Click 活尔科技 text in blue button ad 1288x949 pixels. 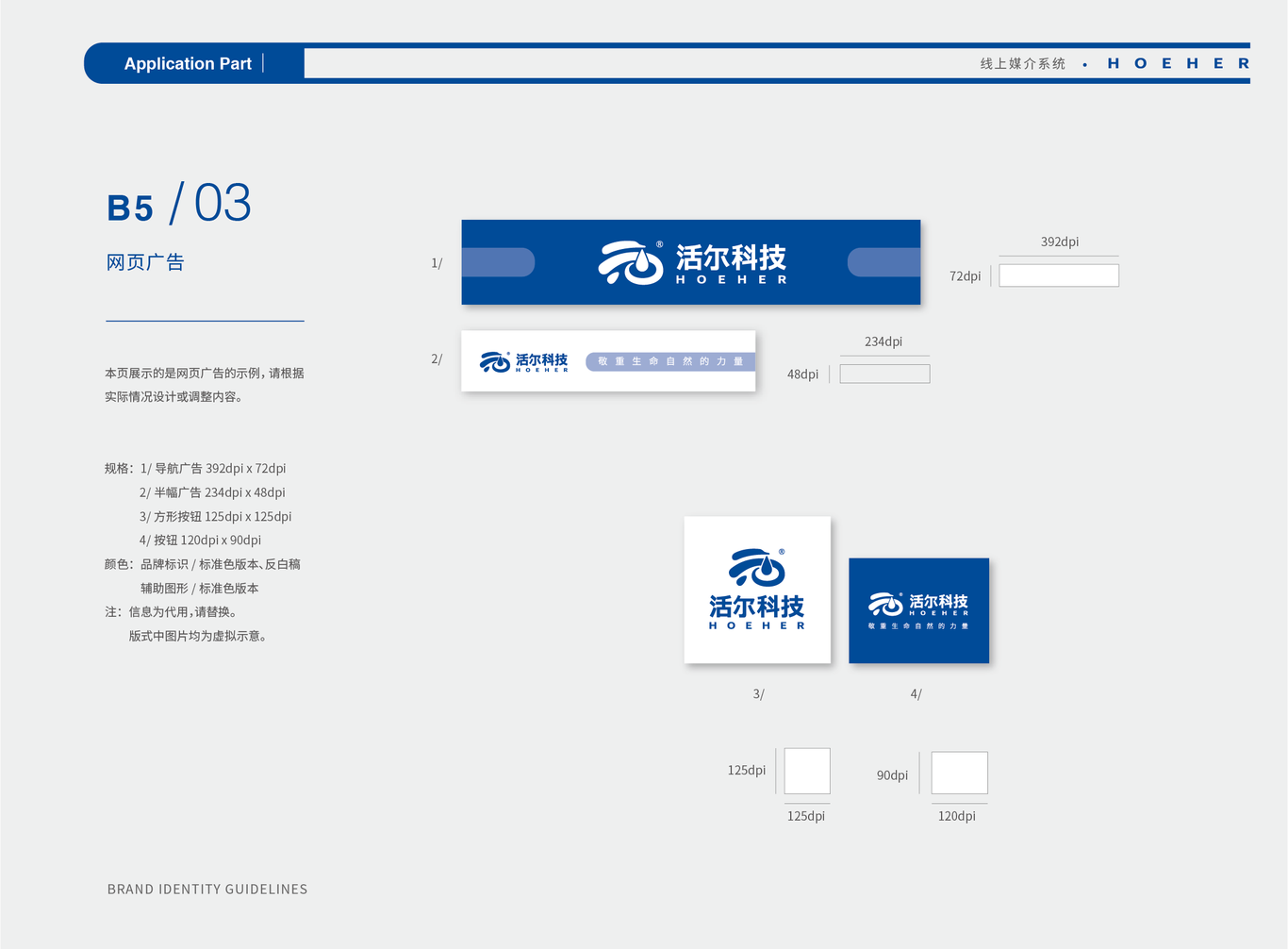pyautogui.click(x=938, y=601)
